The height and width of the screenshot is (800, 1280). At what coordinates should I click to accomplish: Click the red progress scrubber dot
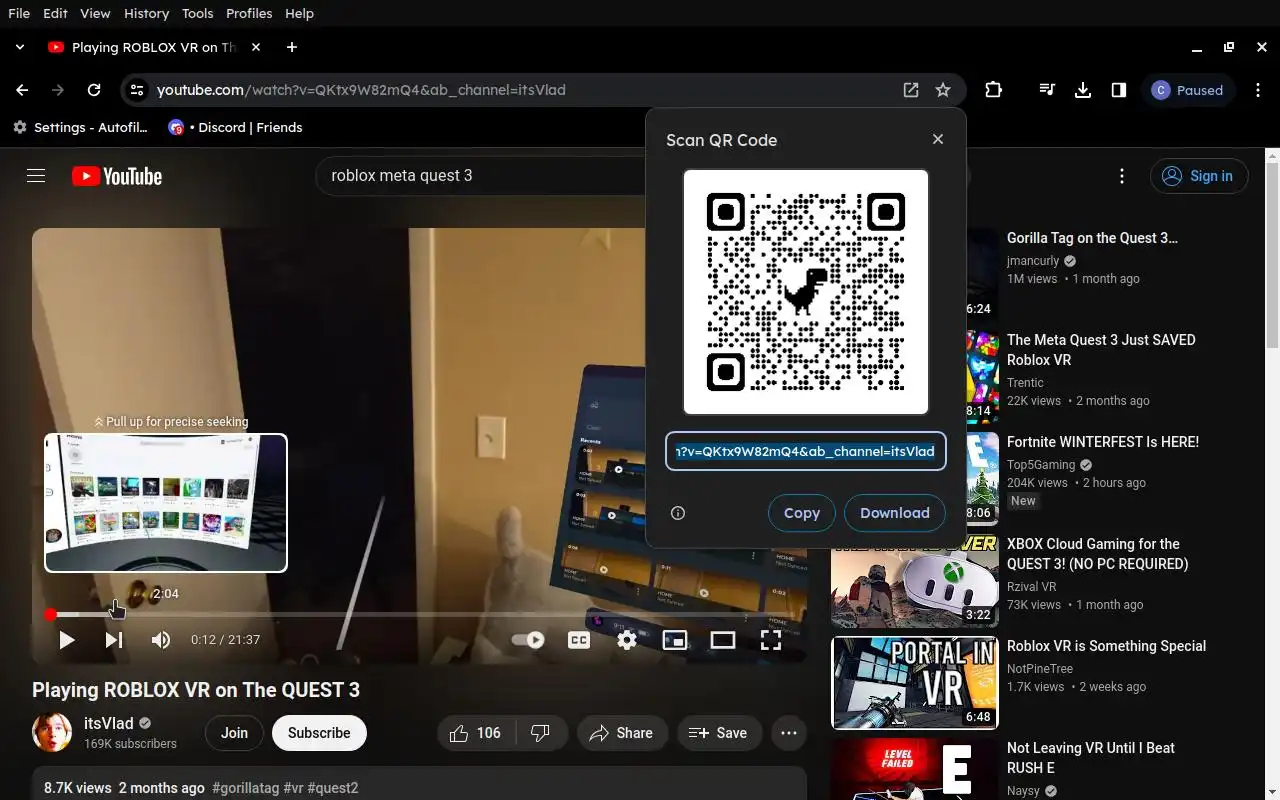51,614
